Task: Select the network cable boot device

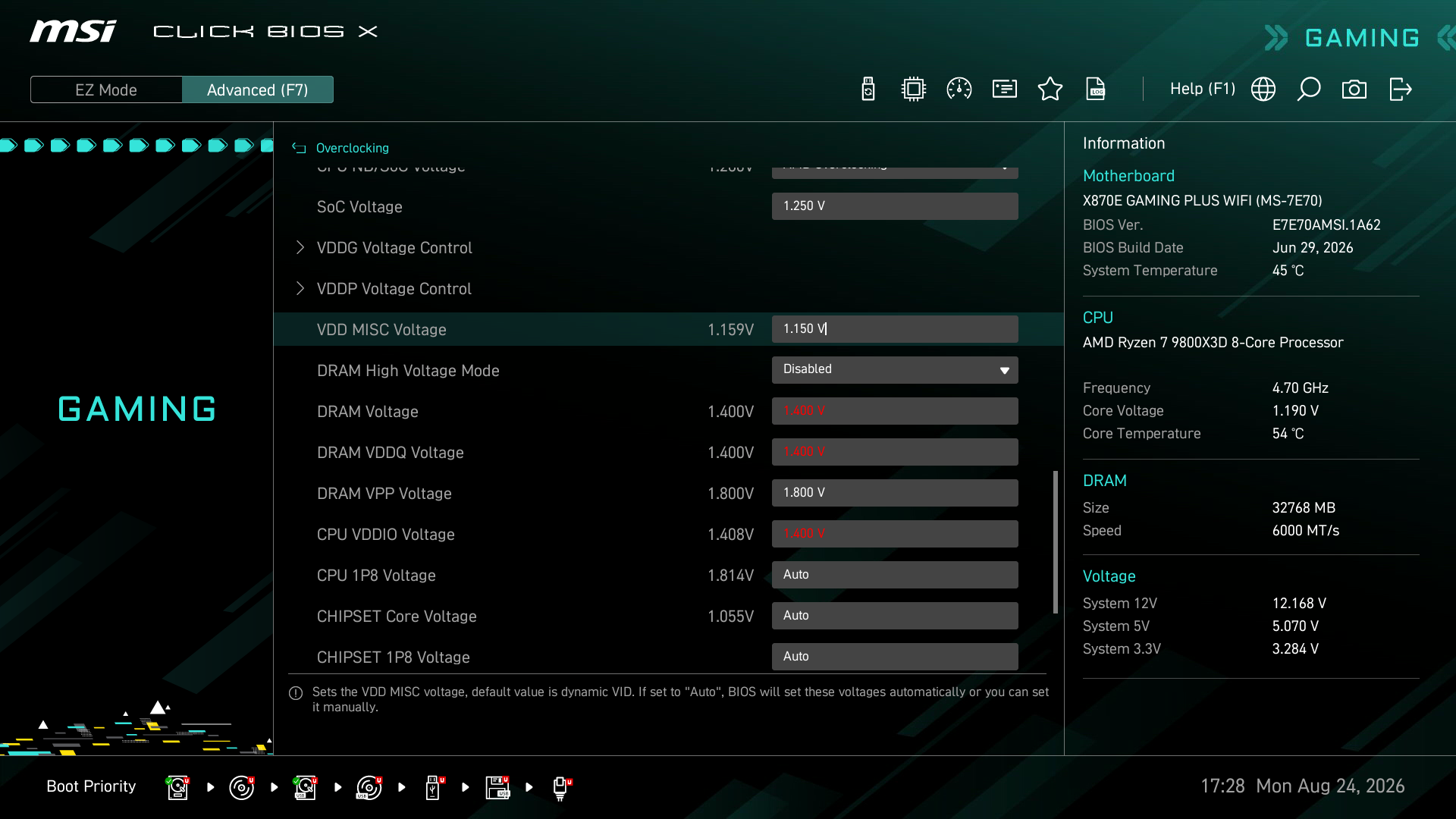Action: tap(561, 787)
